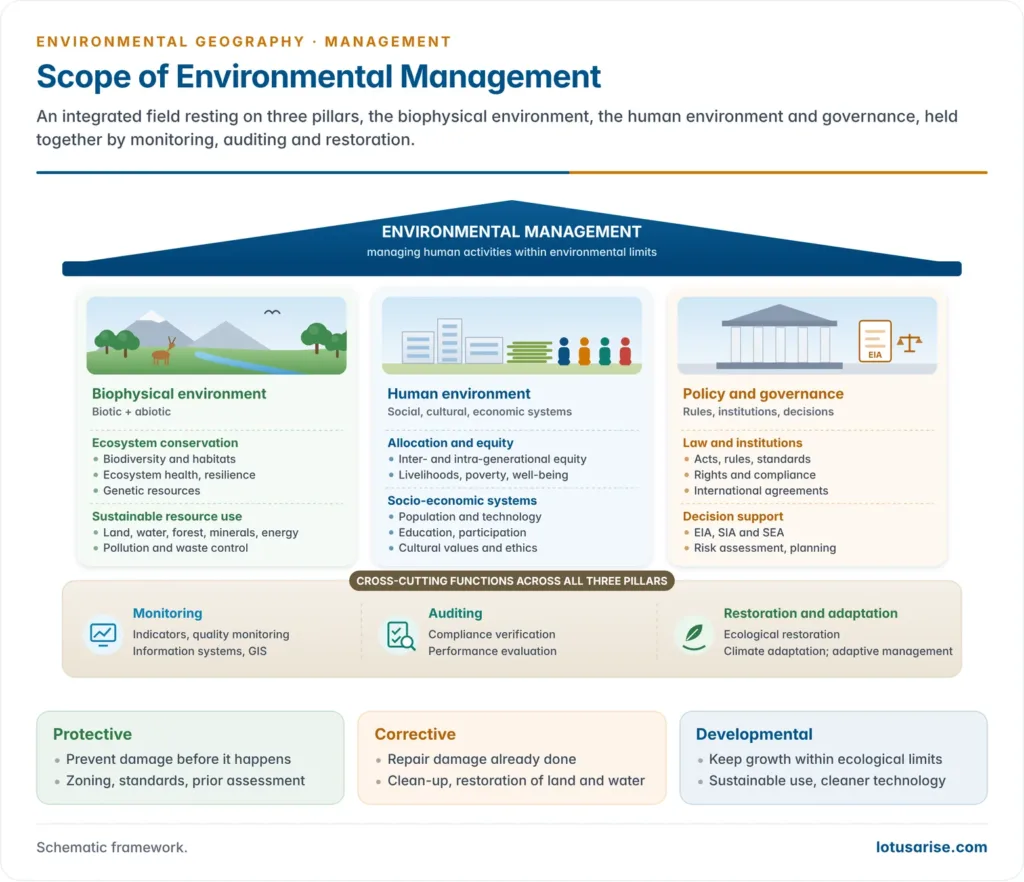The height and width of the screenshot is (882, 1024).
Task: Click the Socio-economic systems subheading
Action: pos(462,501)
